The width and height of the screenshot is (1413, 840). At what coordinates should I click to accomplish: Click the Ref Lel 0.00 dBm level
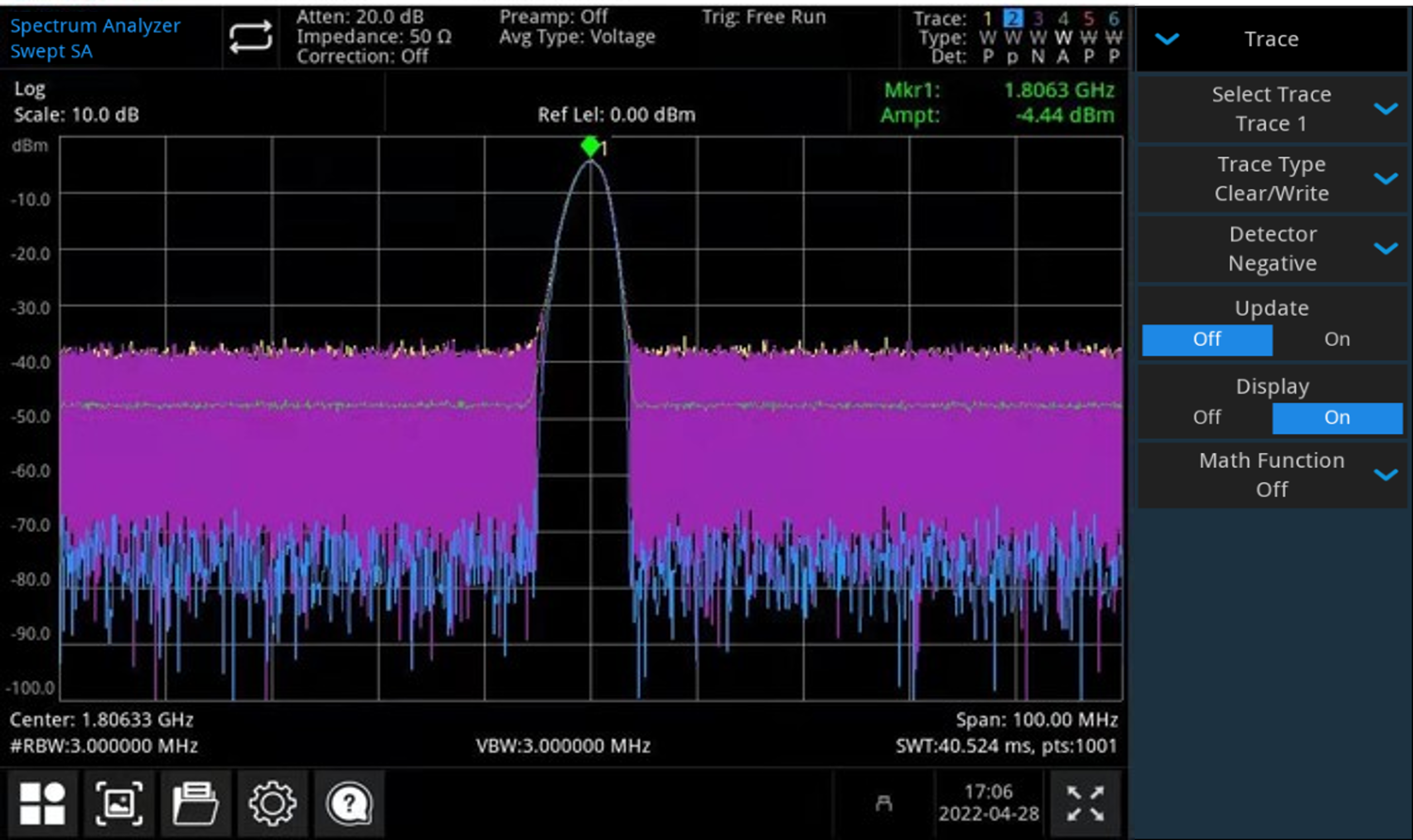coord(617,115)
